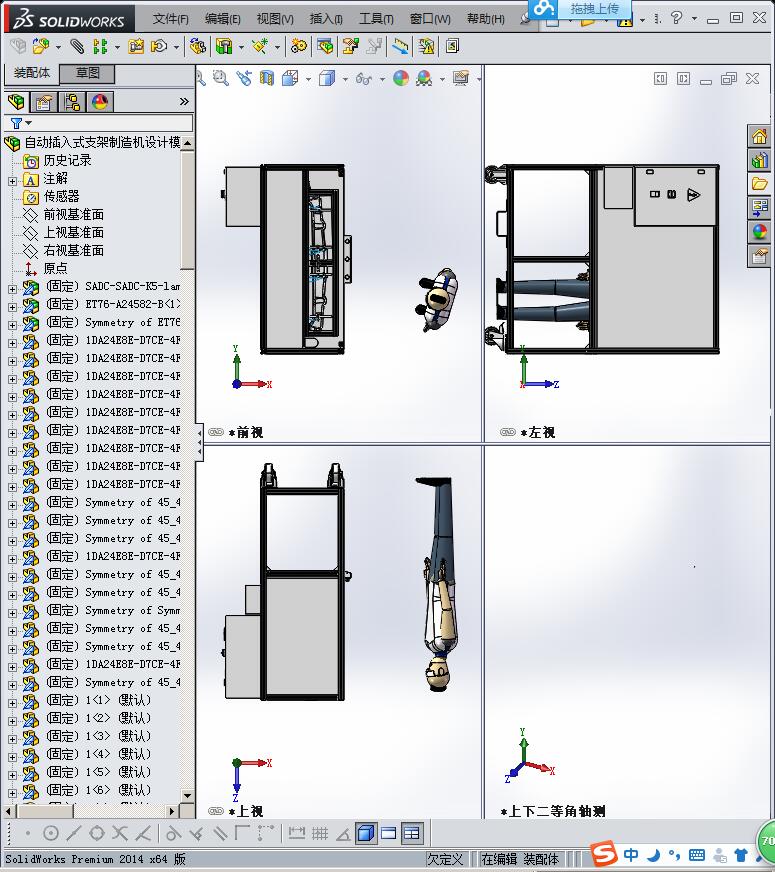Viewport: 775px width, 872px height.
Task: Click the Help question mark button
Action: [x=677, y=18]
